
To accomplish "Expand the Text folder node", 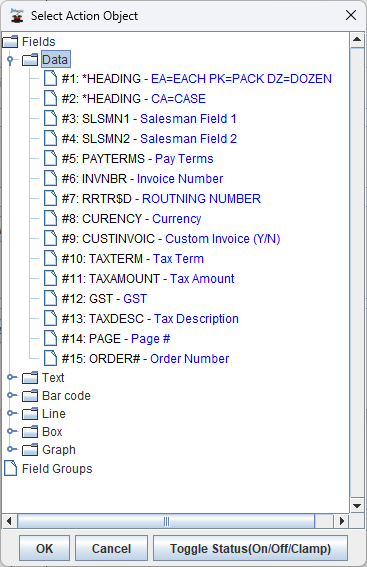I will pyautogui.click(x=12, y=377).
